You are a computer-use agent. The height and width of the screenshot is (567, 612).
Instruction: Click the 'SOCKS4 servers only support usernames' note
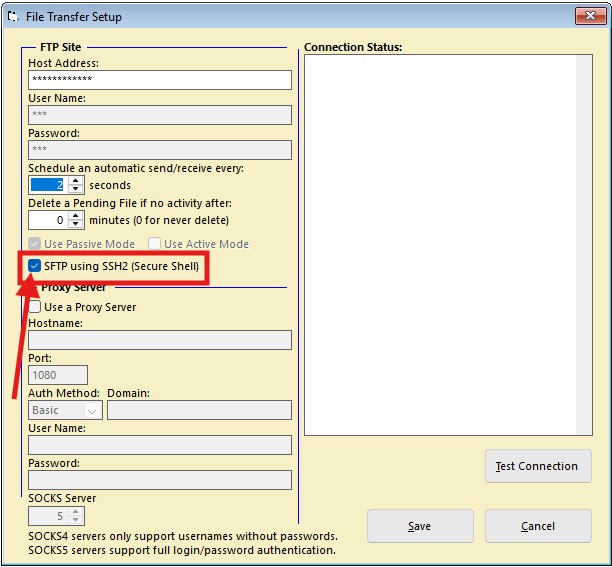pos(183,536)
